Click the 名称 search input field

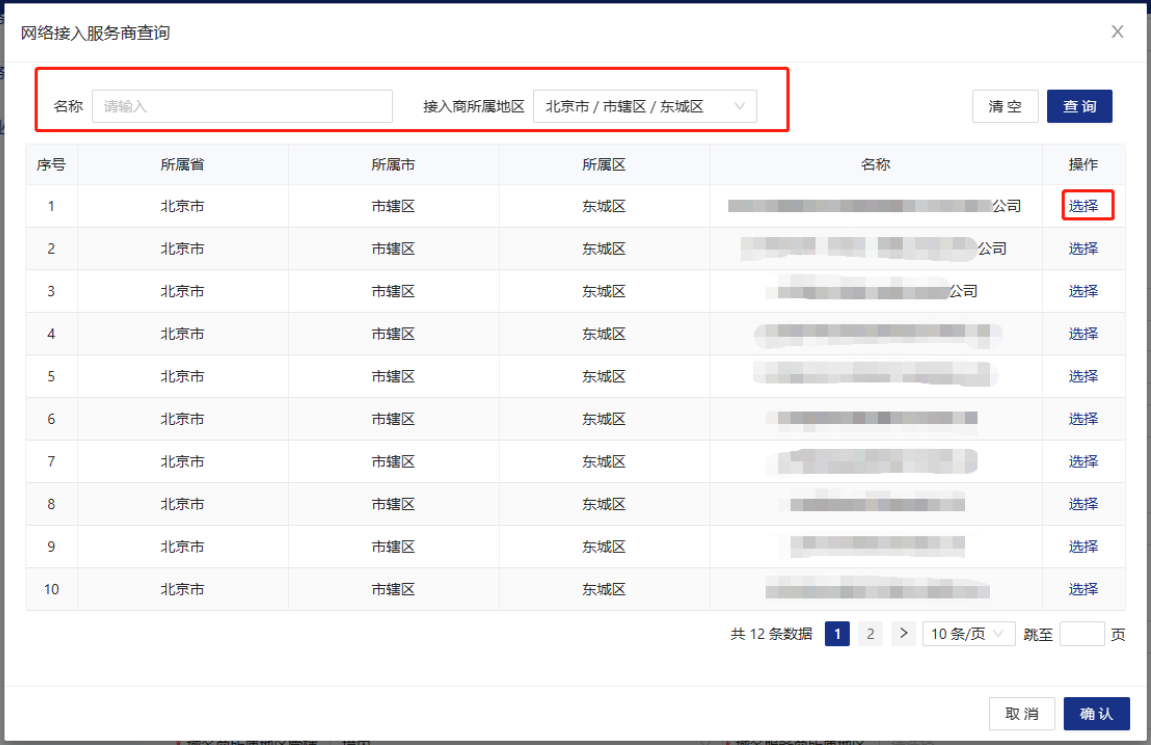242,106
